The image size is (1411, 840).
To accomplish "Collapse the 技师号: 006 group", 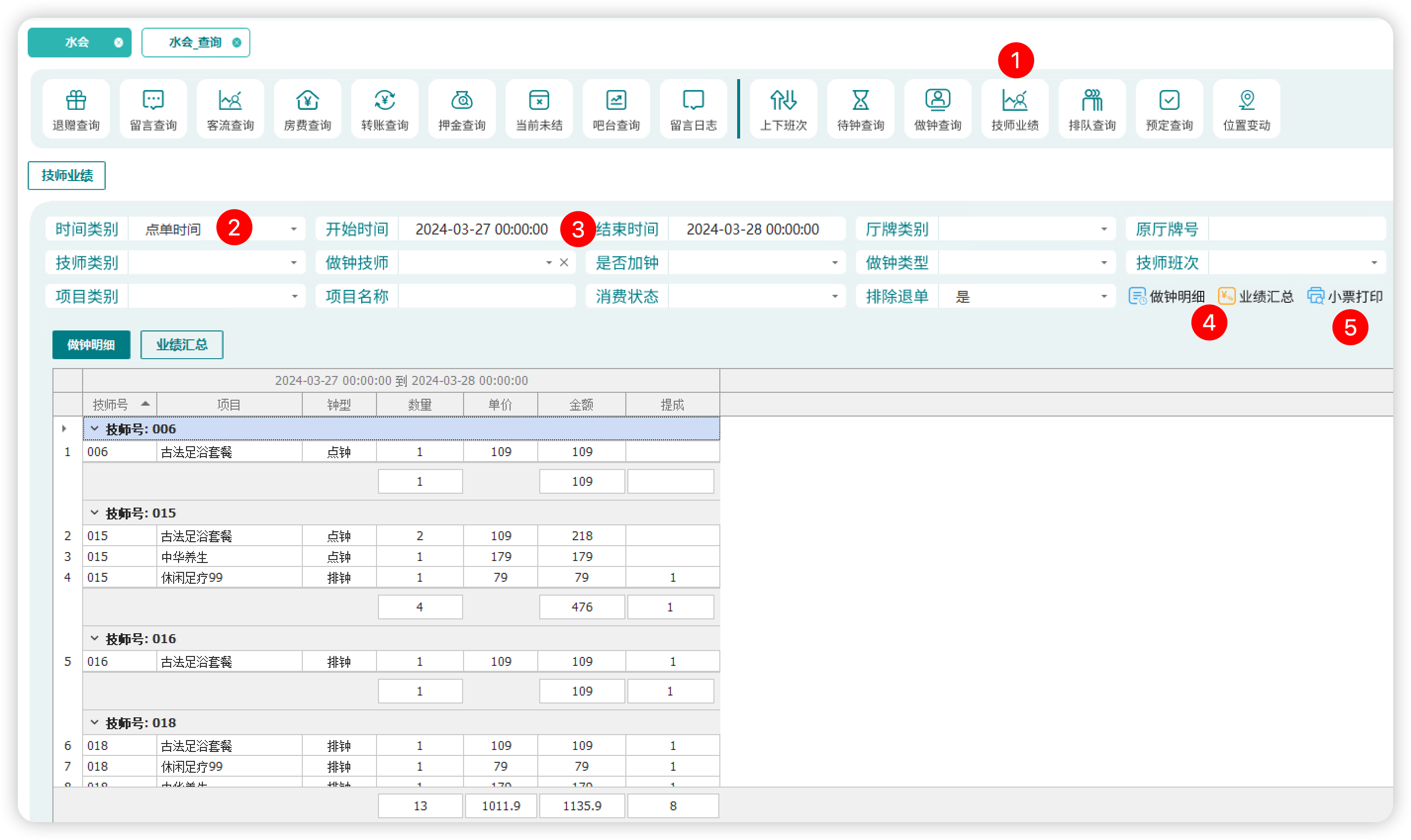I will pyautogui.click(x=94, y=429).
